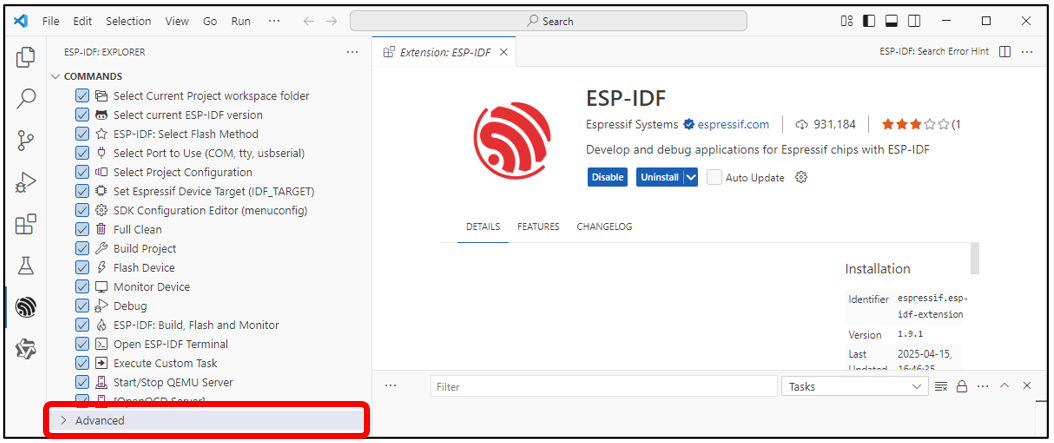The height and width of the screenshot is (443, 1054).
Task: Uncheck the Flash Device checkbox
Action: pyautogui.click(x=83, y=268)
